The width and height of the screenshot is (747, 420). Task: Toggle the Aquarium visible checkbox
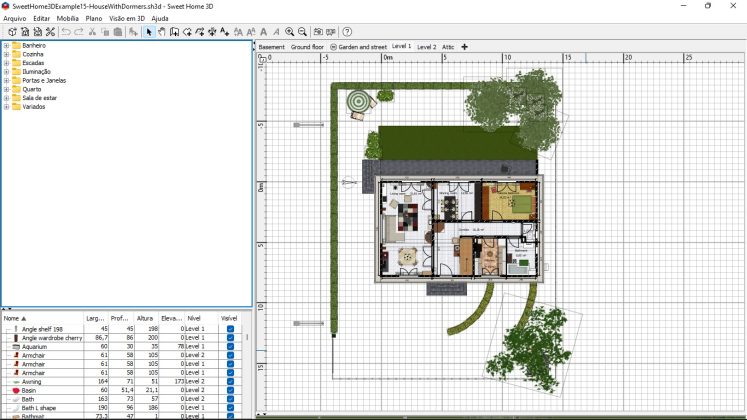tap(231, 347)
